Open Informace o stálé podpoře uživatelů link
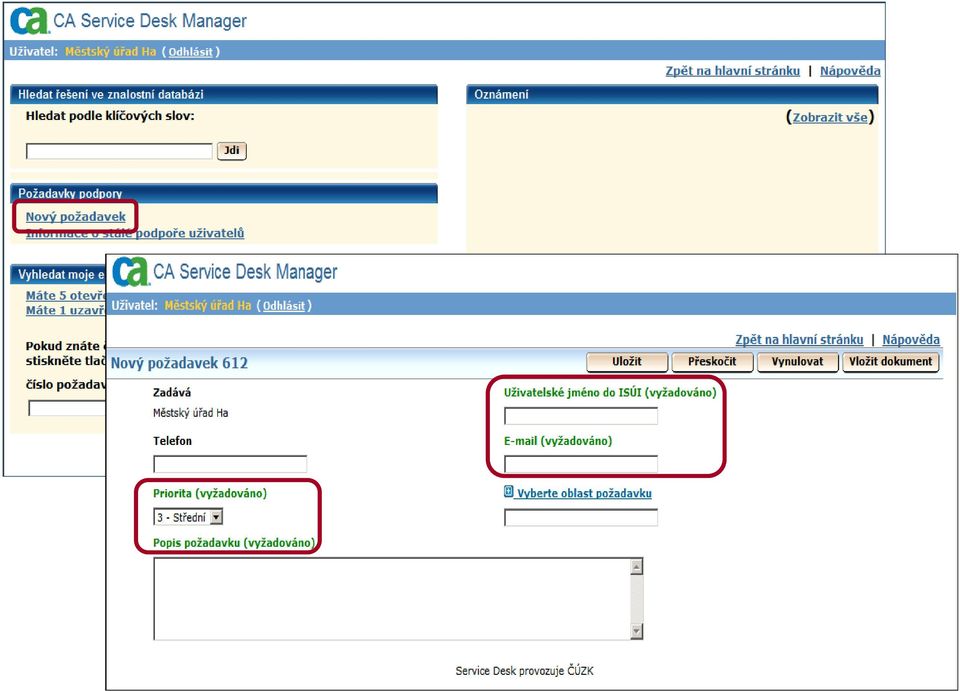The width and height of the screenshot is (960, 691). point(135,233)
